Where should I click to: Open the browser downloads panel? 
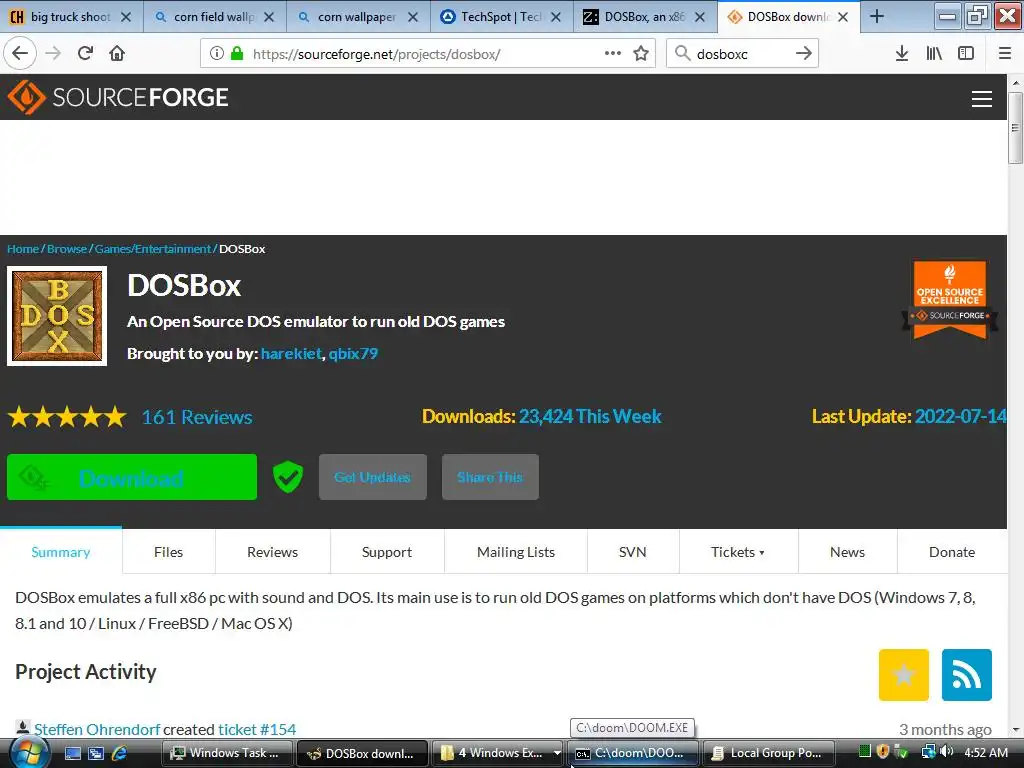click(902, 54)
